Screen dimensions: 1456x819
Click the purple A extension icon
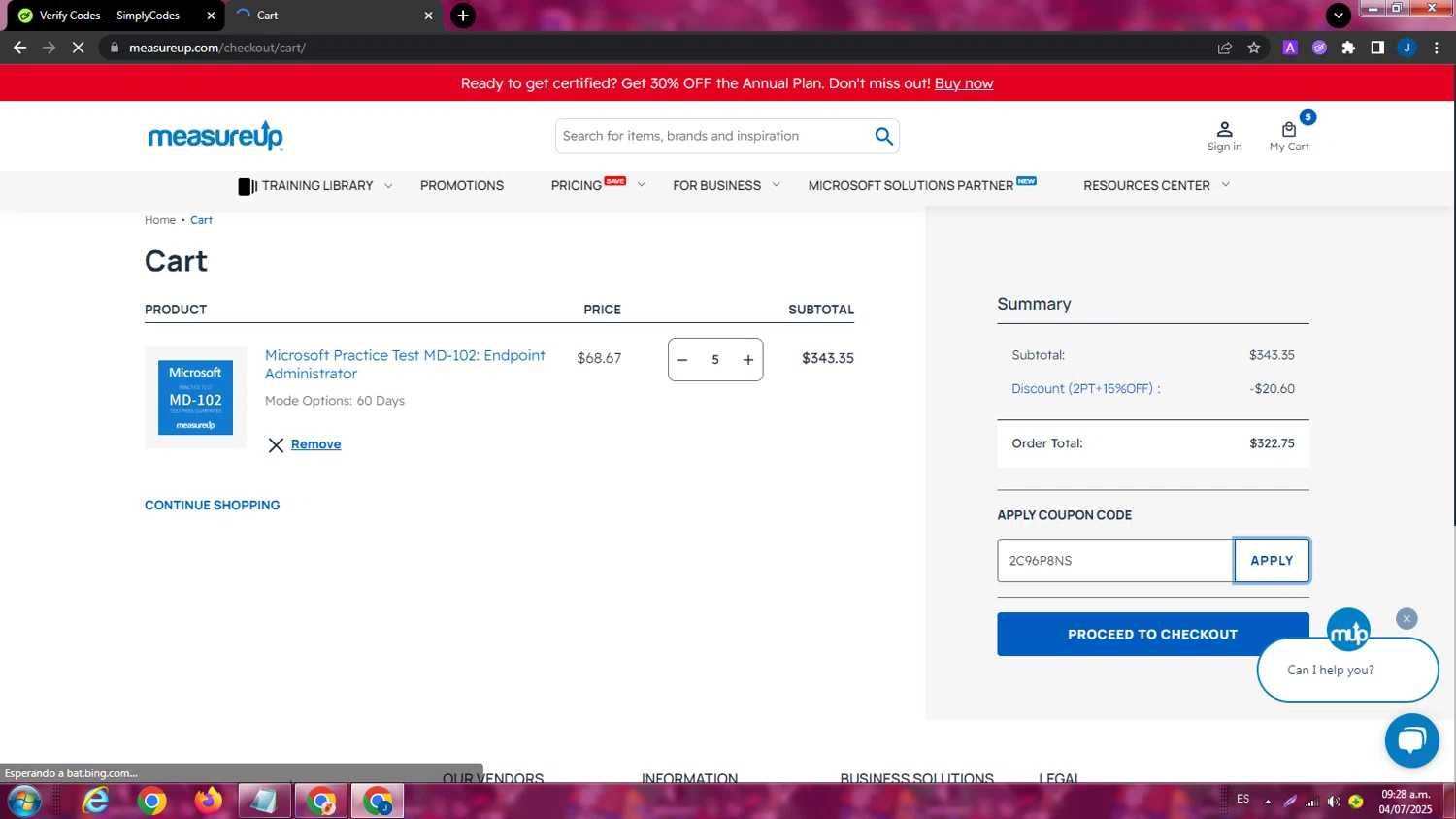(x=1290, y=48)
